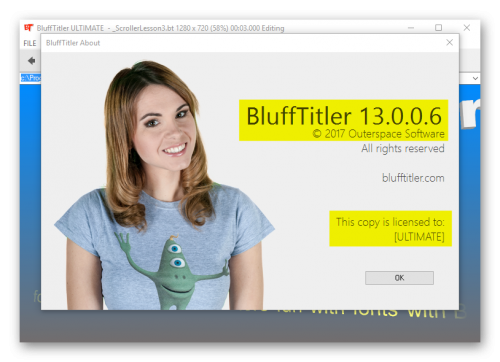Maximize the BluffTitler ULTIMATE main window
500x362 pixels.
coord(438,28)
